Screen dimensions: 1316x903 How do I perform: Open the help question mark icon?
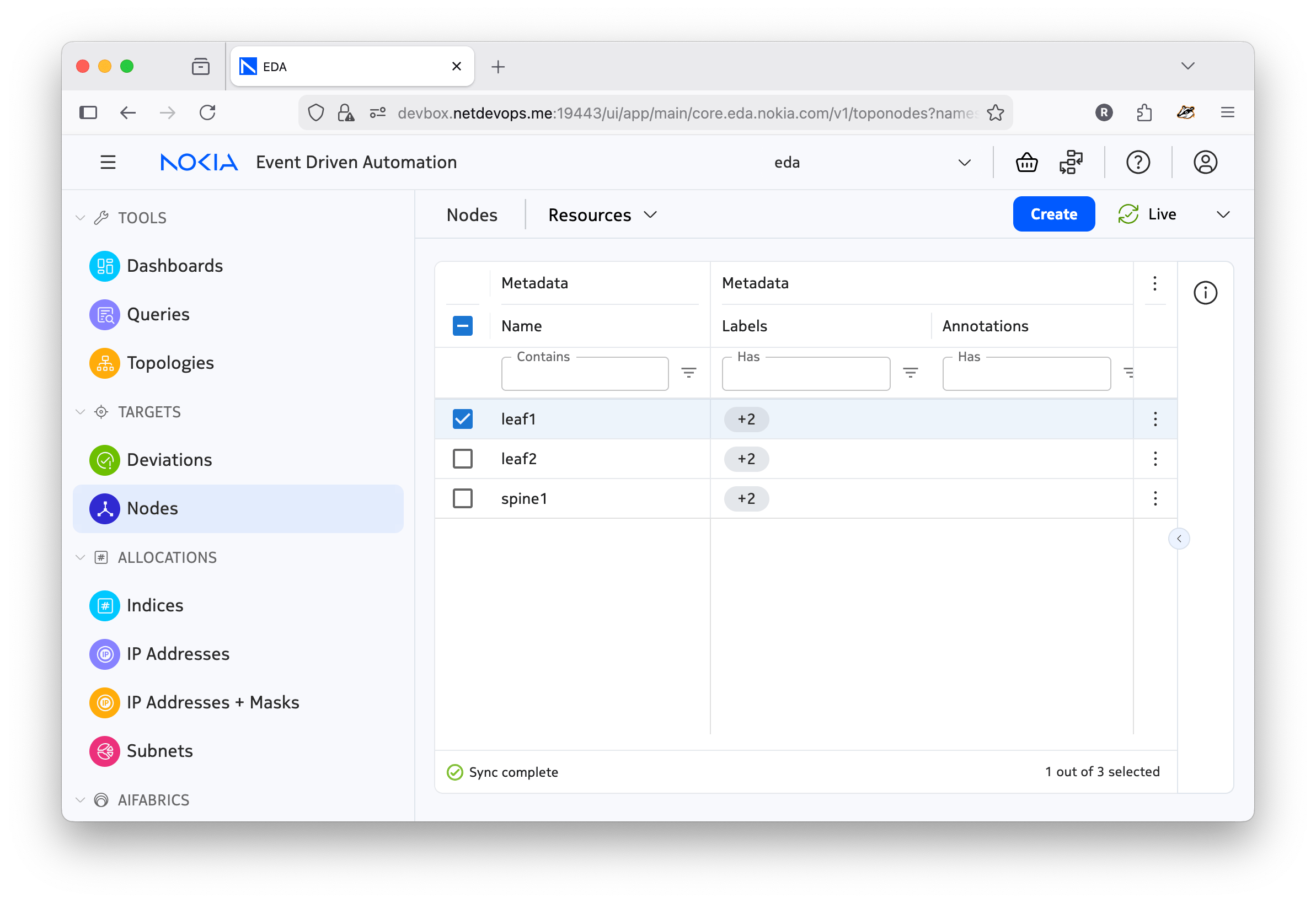click(1138, 163)
